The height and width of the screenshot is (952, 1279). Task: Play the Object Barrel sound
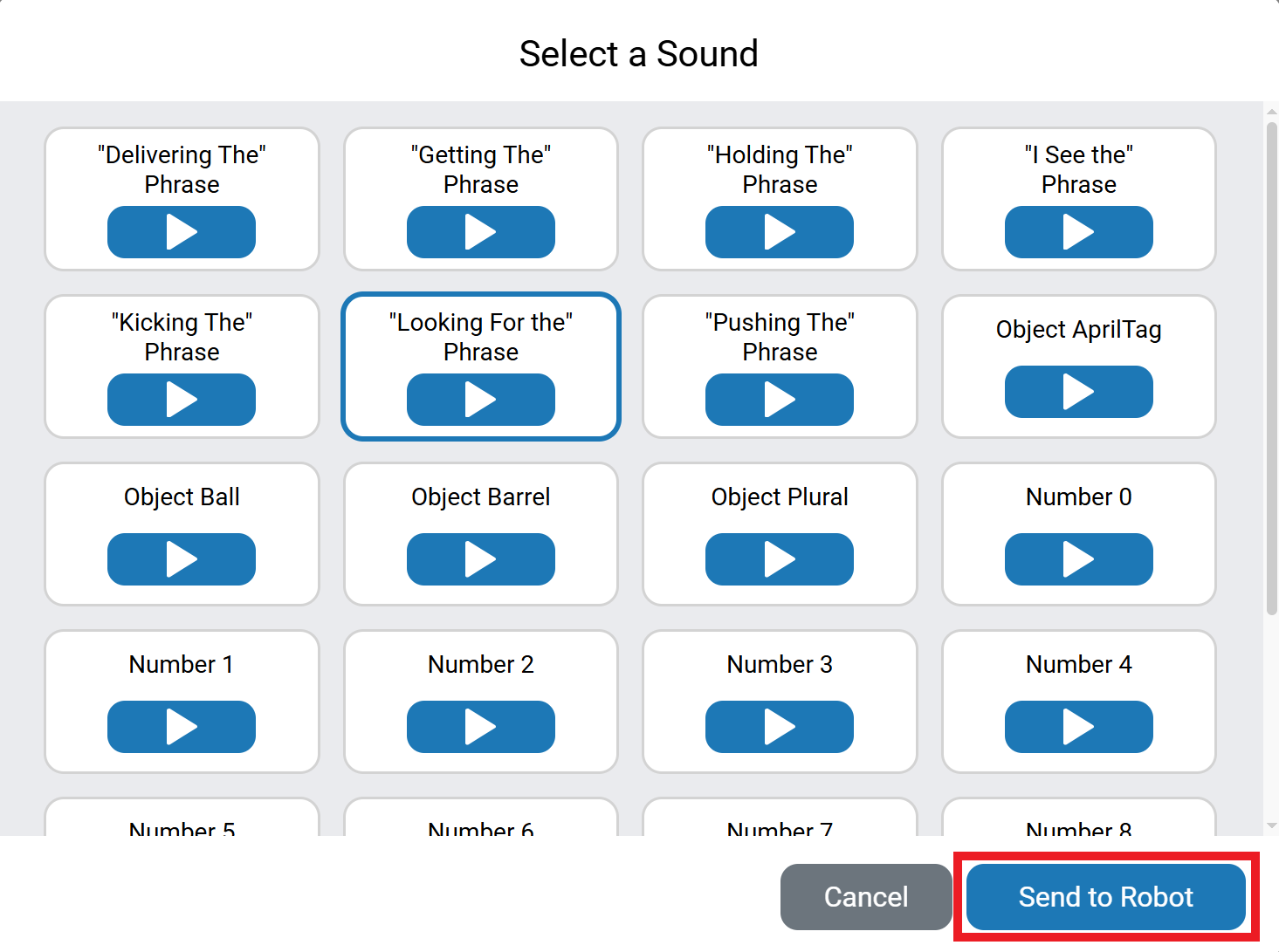[x=480, y=559]
